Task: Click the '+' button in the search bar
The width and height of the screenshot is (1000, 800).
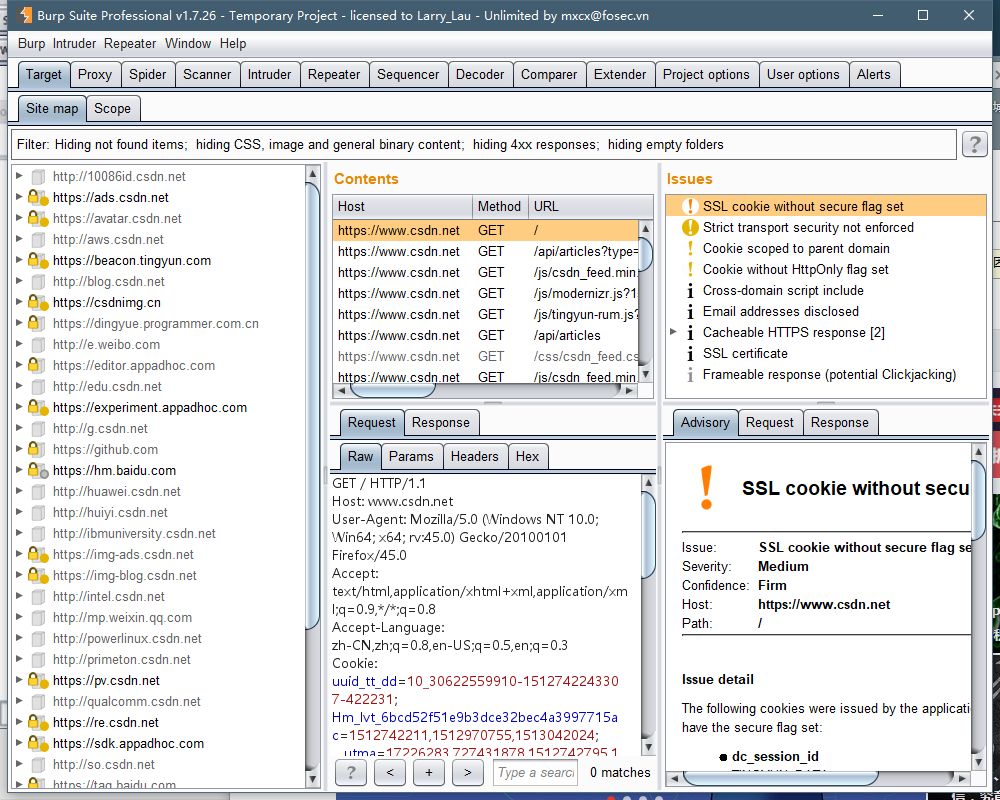Action: [429, 772]
